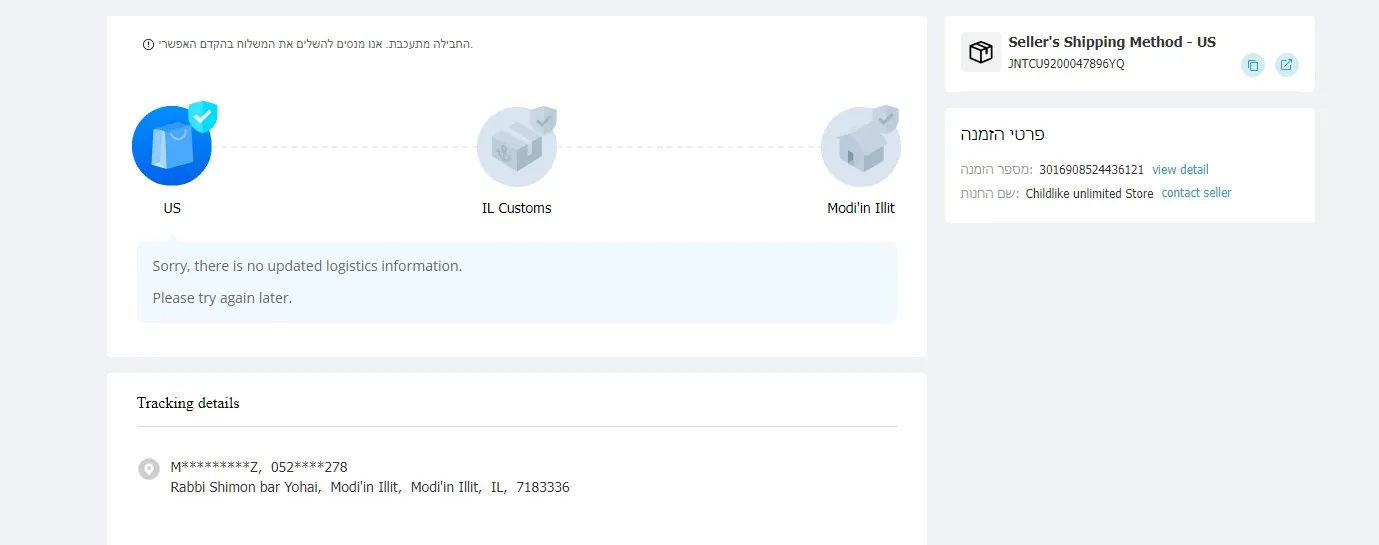Select the US shopping bag stage icon

click(171, 146)
